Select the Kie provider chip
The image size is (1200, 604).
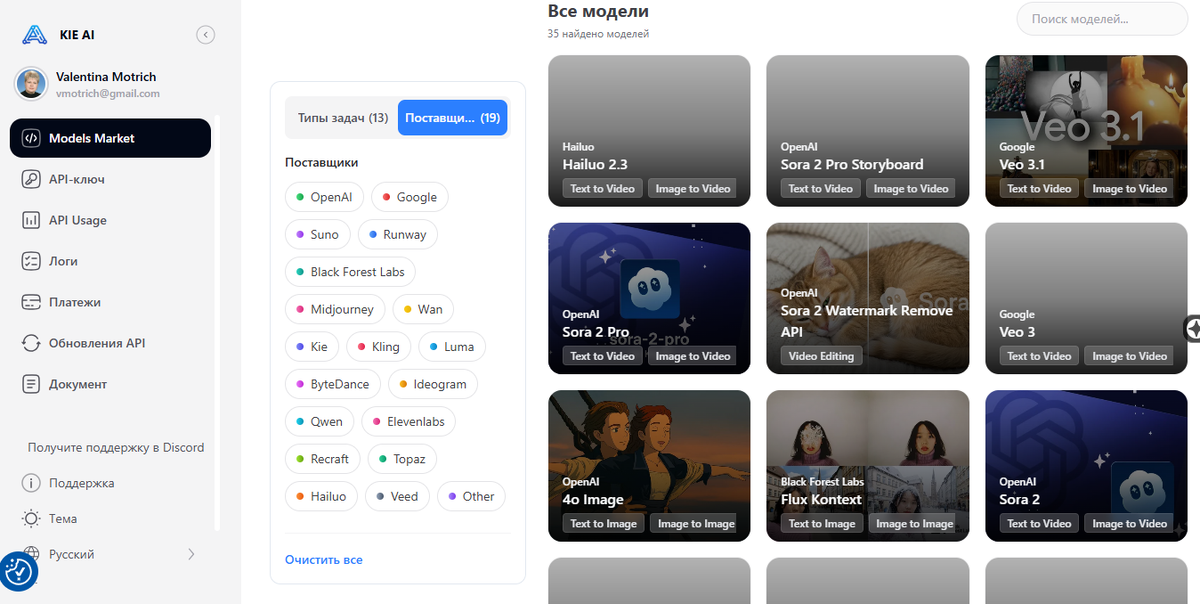pos(311,347)
